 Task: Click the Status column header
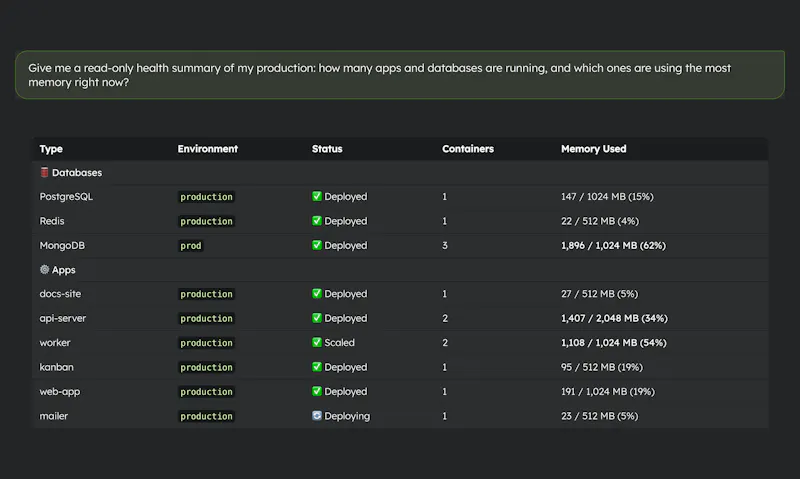pos(327,149)
